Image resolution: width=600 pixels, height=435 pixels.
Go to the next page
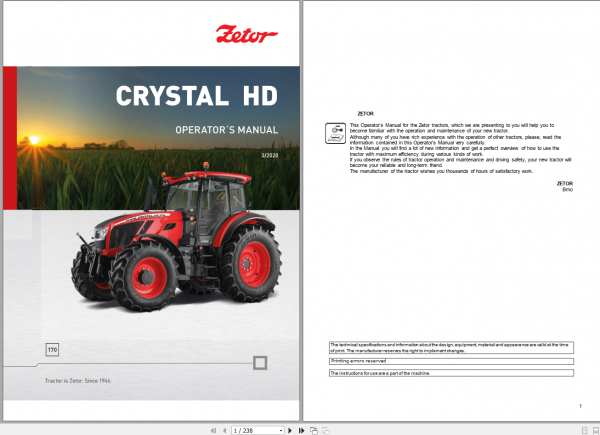point(290,430)
